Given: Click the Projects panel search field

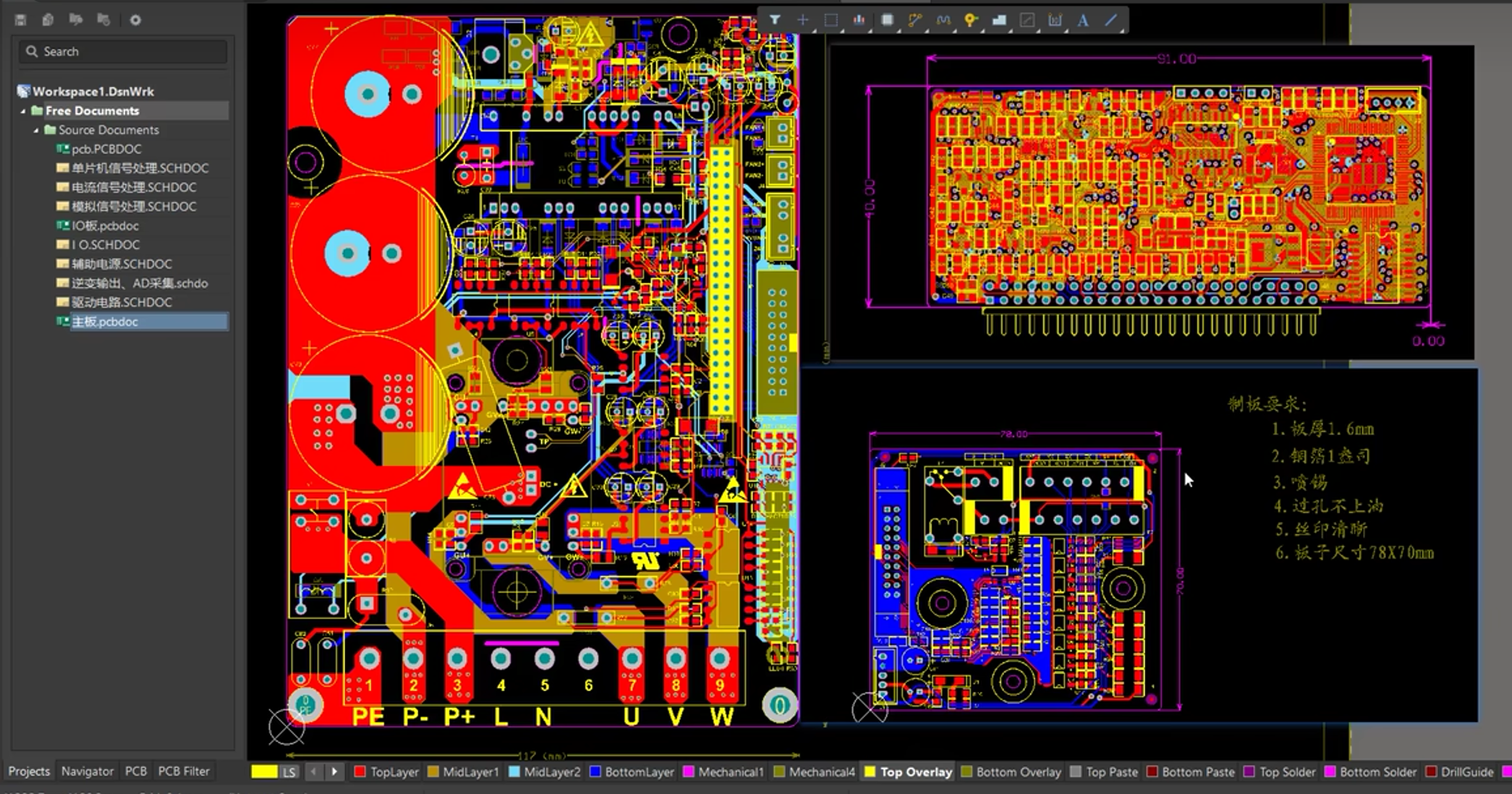Looking at the screenshot, I should coord(123,52).
